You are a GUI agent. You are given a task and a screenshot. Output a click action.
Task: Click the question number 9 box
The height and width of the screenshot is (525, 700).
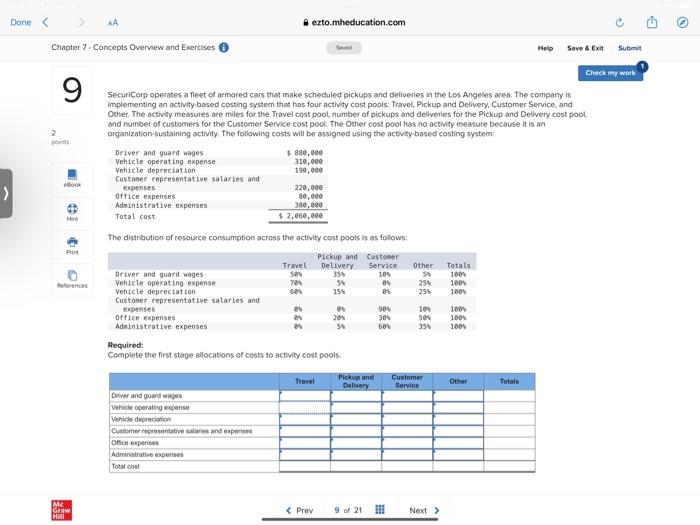72,90
